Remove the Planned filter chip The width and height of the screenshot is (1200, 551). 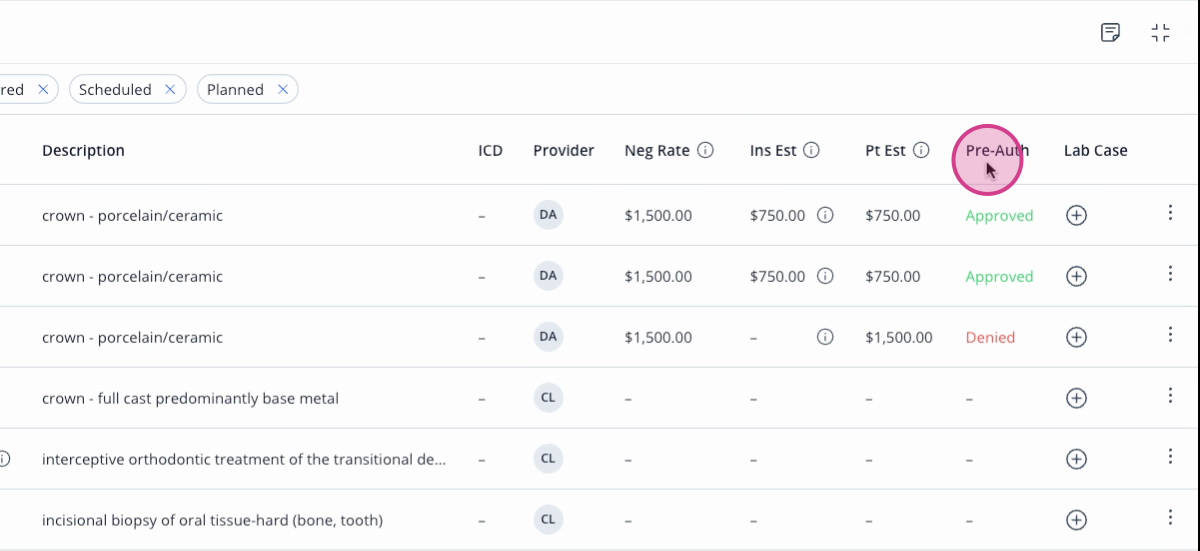click(x=283, y=89)
